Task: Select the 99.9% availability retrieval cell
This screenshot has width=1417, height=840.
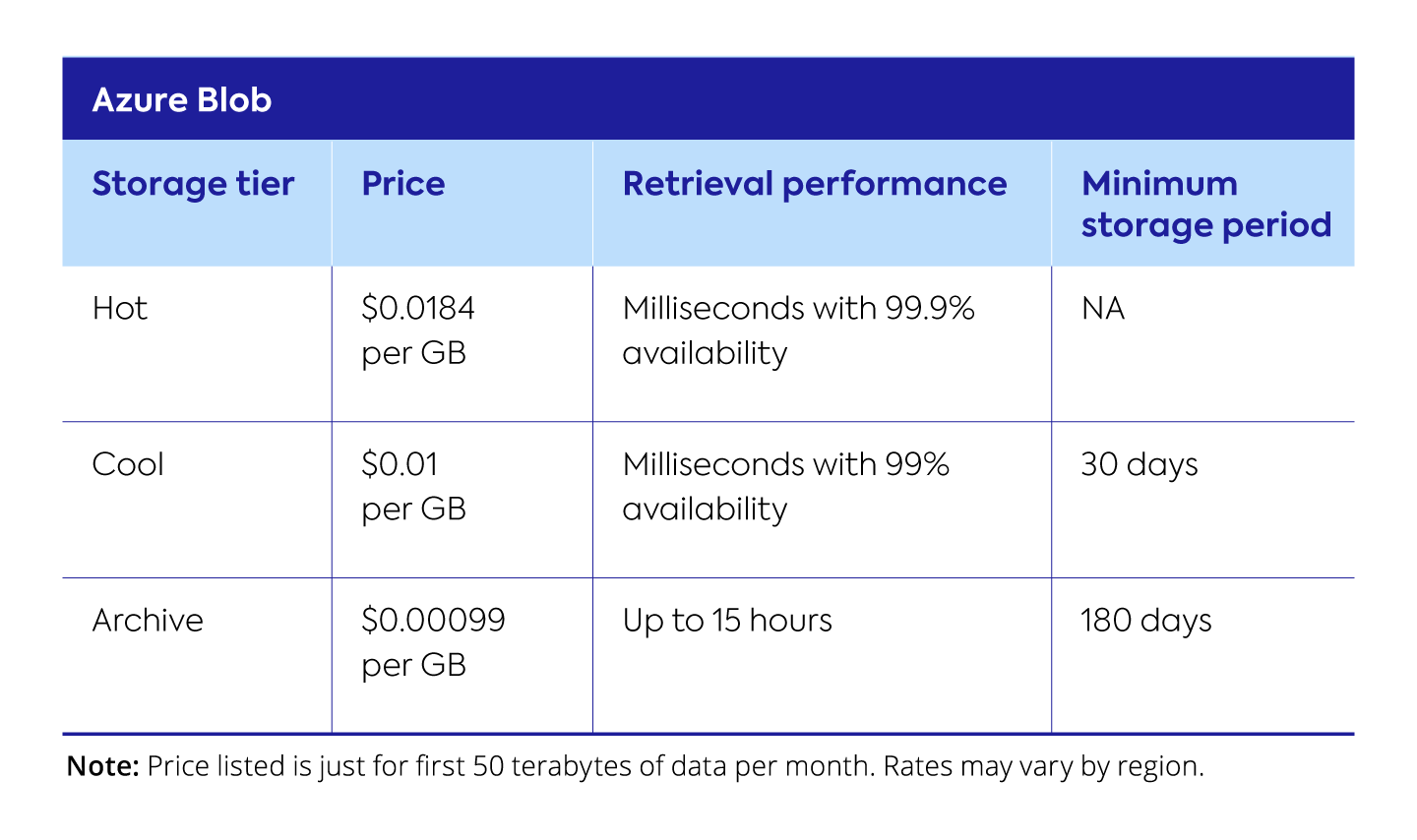Action: click(x=798, y=330)
